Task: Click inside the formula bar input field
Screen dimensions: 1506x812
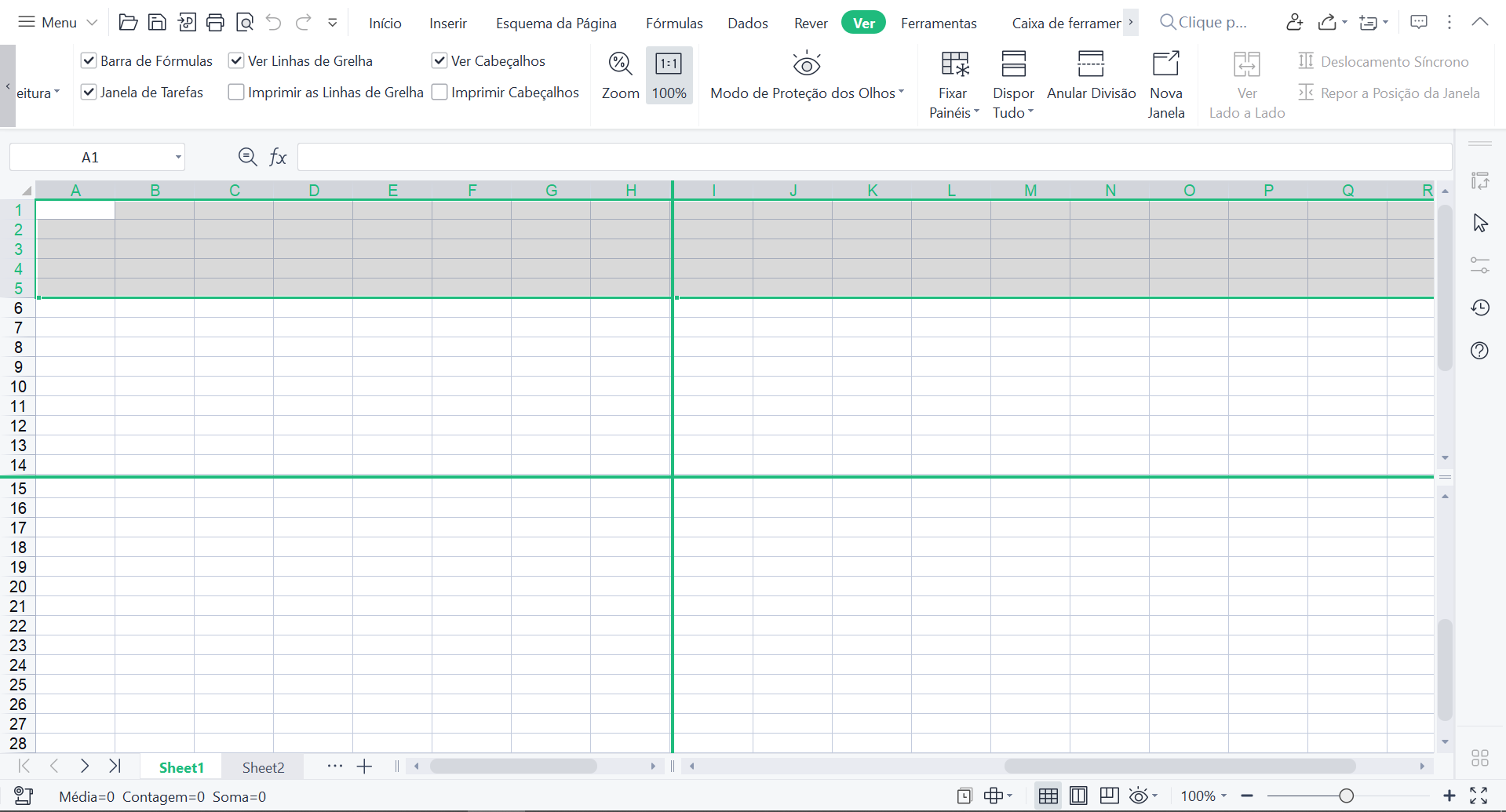Action: click(x=871, y=157)
